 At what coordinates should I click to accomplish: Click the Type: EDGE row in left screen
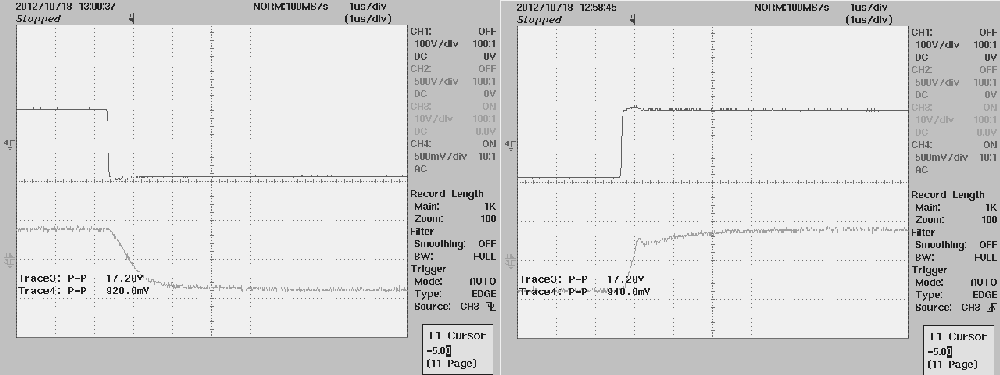pyautogui.click(x=455, y=294)
